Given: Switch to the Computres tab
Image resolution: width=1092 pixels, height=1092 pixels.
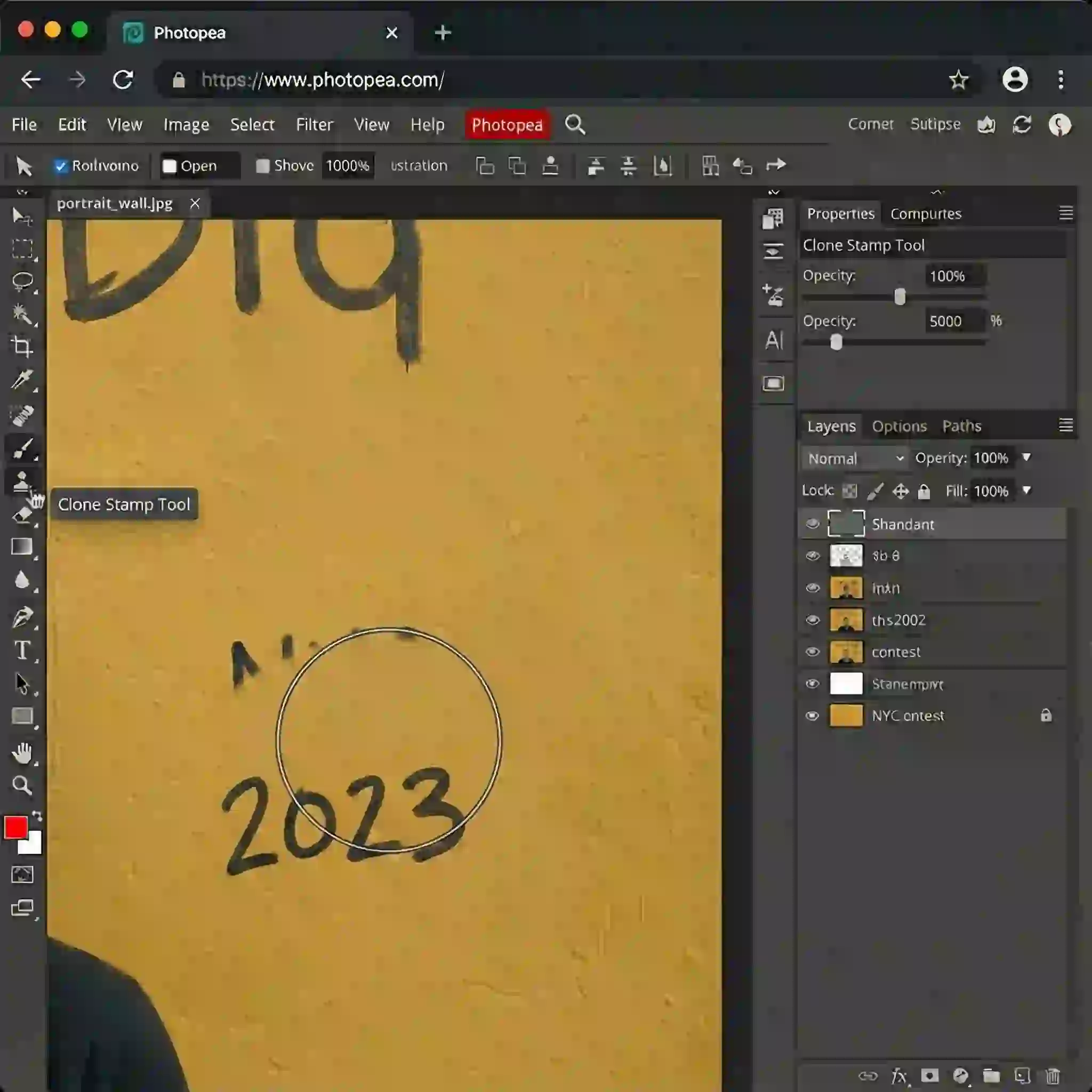Looking at the screenshot, I should pyautogui.click(x=926, y=214).
